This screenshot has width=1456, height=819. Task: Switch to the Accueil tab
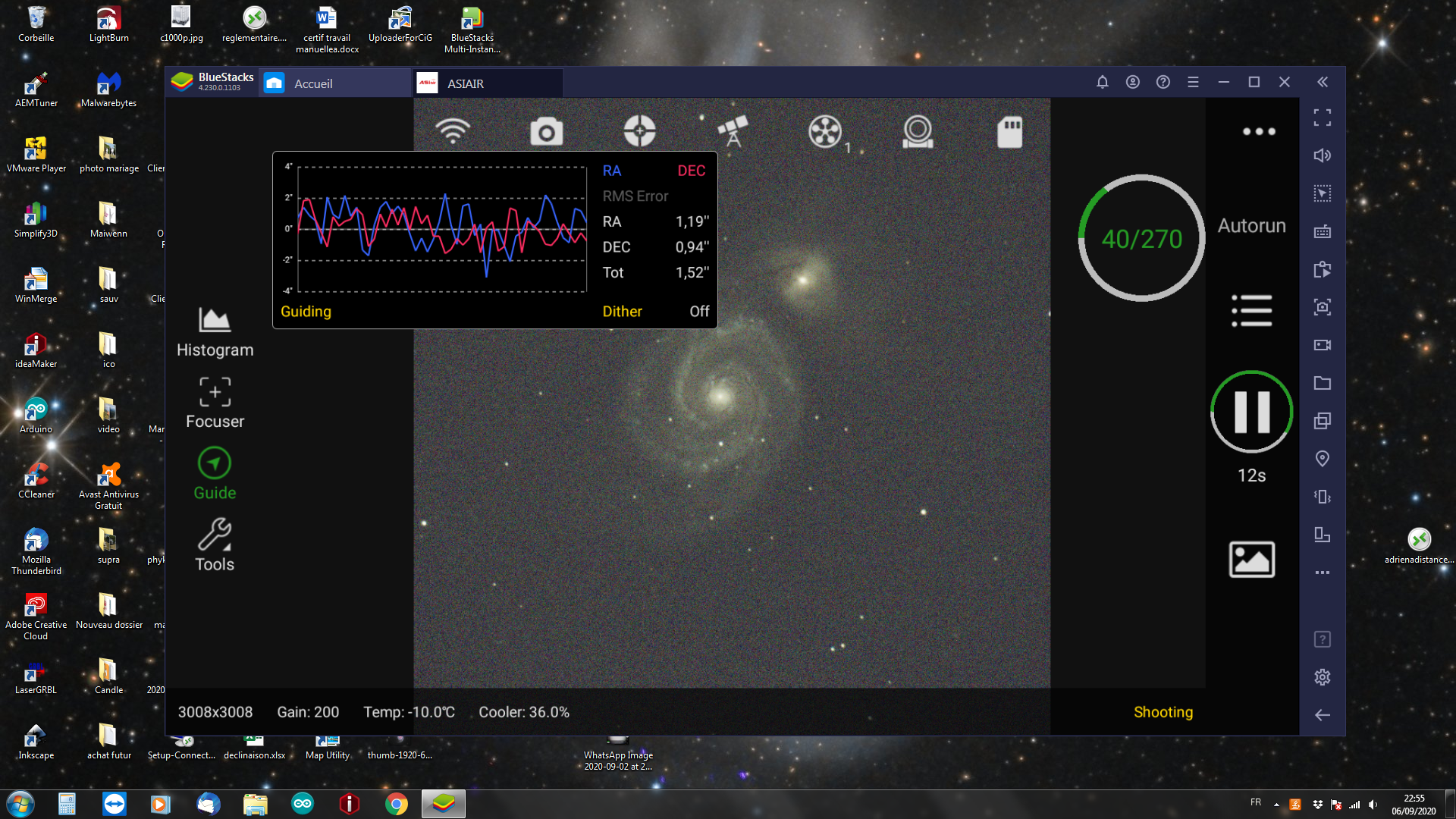312,83
